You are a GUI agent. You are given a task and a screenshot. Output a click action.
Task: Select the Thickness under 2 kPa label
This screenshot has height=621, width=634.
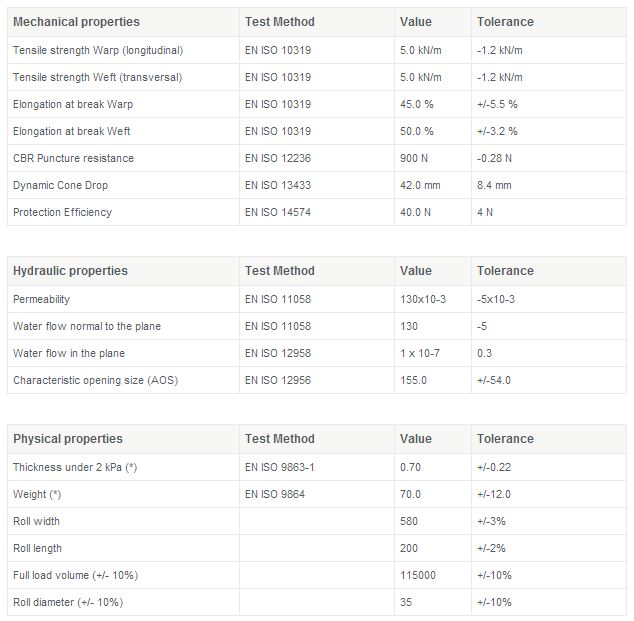(74, 467)
